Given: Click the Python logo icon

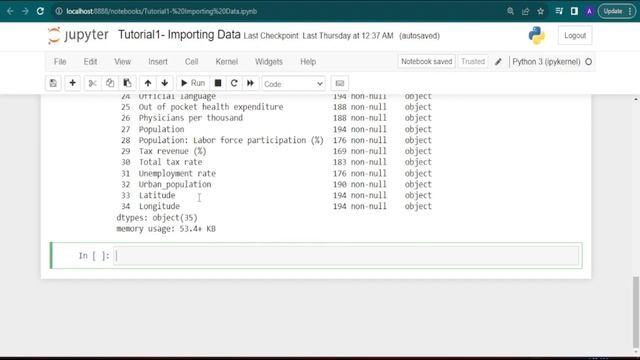Looking at the screenshot, I should [x=536, y=36].
